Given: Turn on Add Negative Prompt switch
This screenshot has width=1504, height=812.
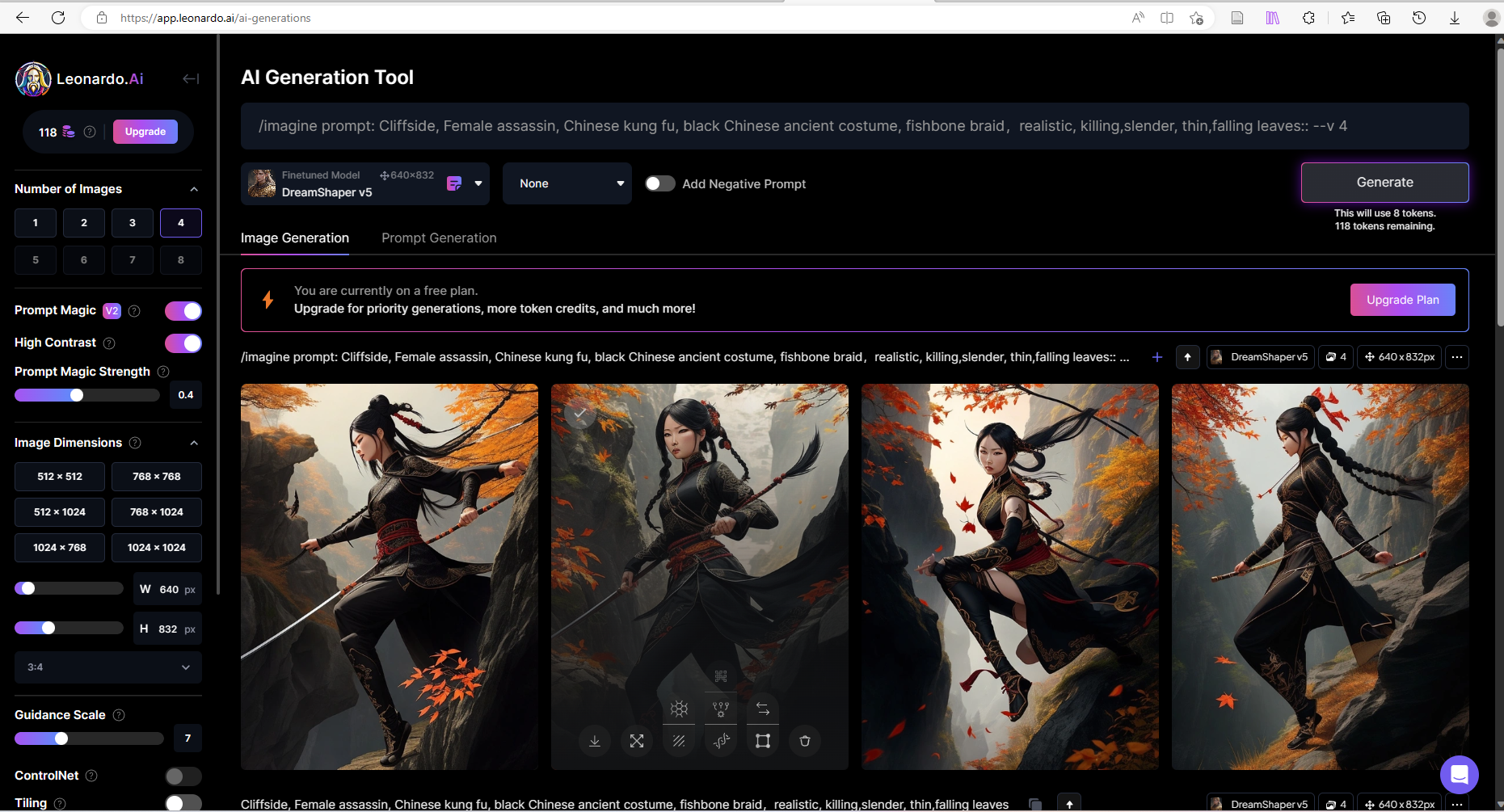Looking at the screenshot, I should (x=660, y=183).
